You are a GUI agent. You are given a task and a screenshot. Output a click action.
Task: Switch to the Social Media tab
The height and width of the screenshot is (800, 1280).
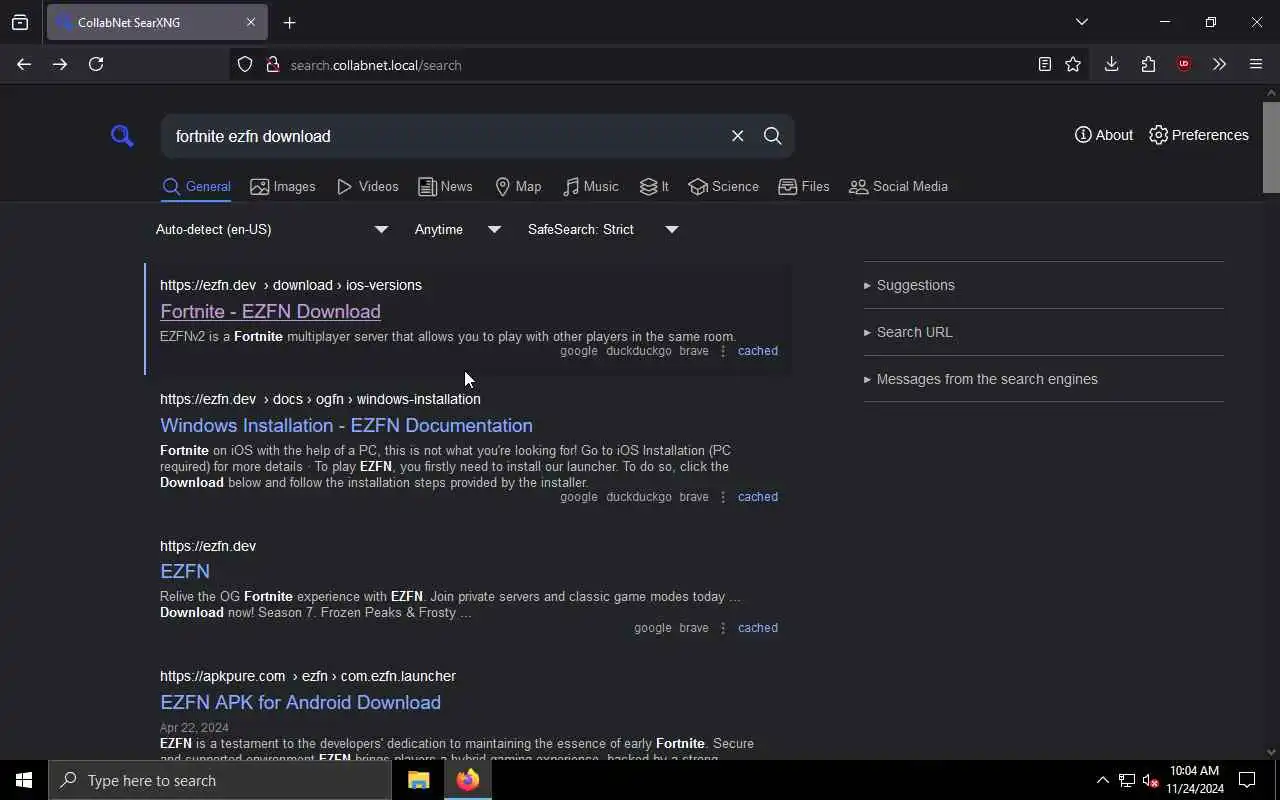tap(898, 187)
